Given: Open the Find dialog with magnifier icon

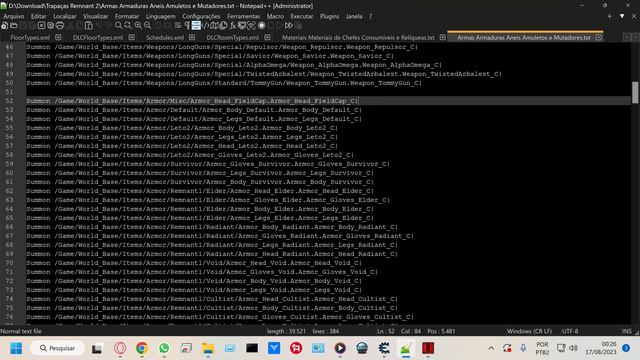Looking at the screenshot, I should click(118, 25).
